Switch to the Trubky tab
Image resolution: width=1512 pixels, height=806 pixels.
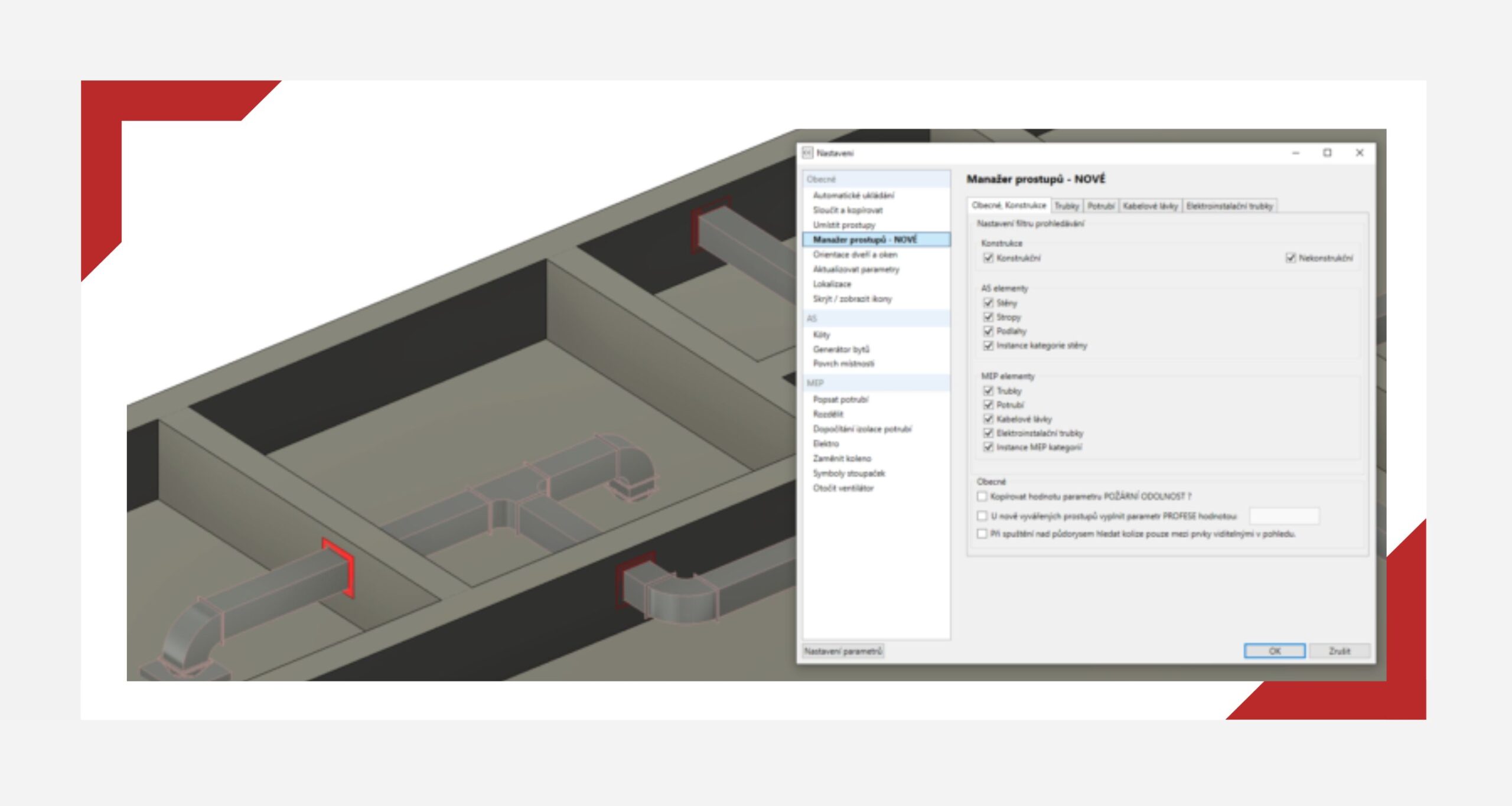[1067, 206]
